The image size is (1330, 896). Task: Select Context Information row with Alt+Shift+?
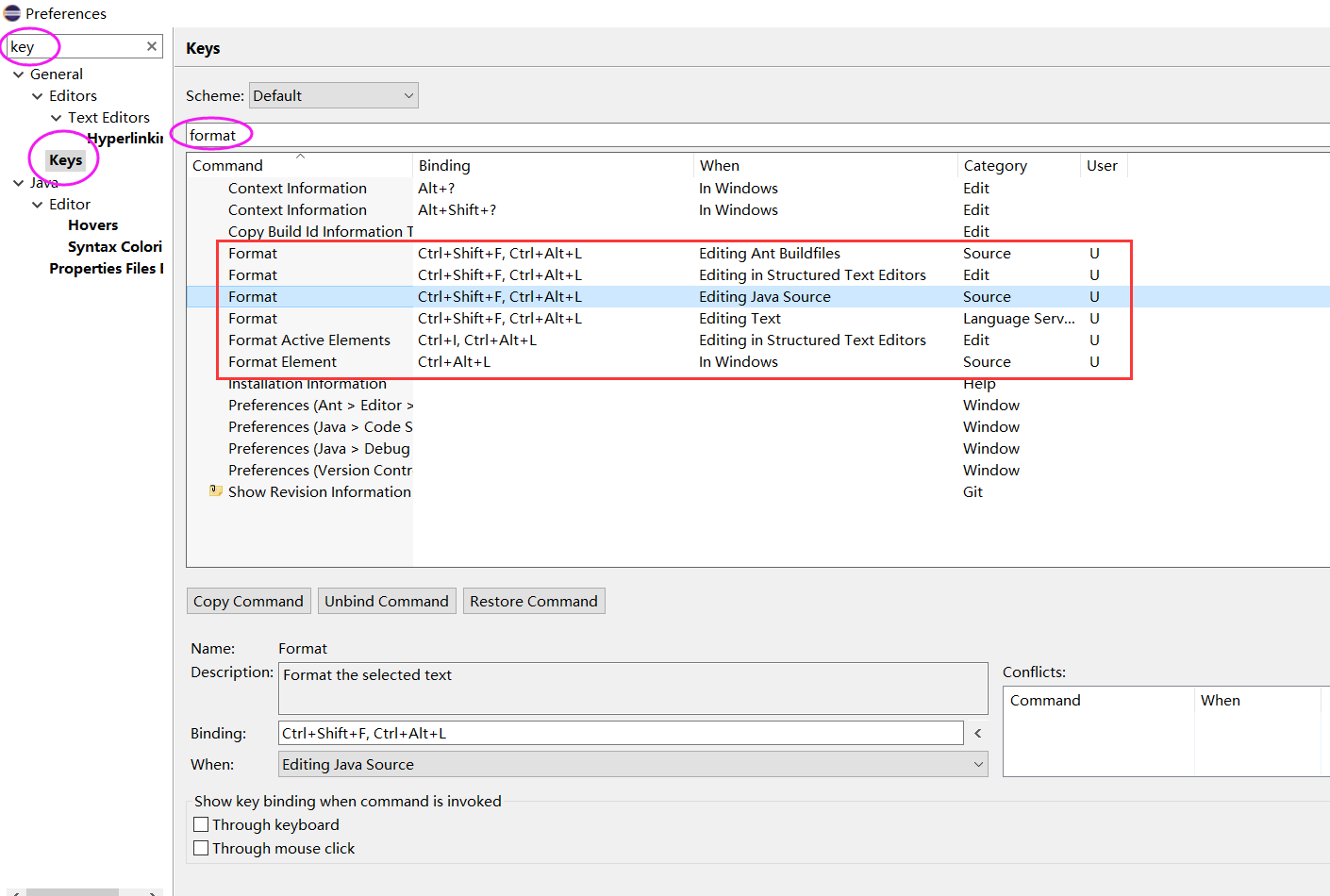pyautogui.click(x=758, y=209)
